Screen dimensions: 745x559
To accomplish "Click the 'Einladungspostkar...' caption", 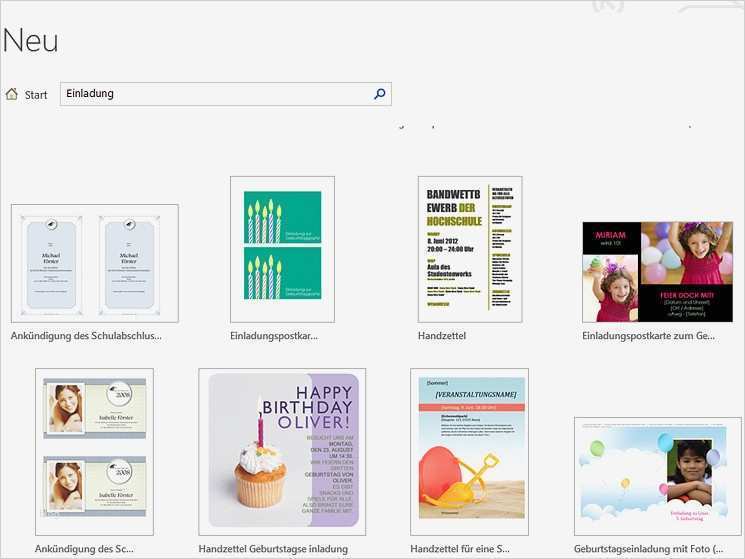I will pyautogui.click(x=274, y=336).
